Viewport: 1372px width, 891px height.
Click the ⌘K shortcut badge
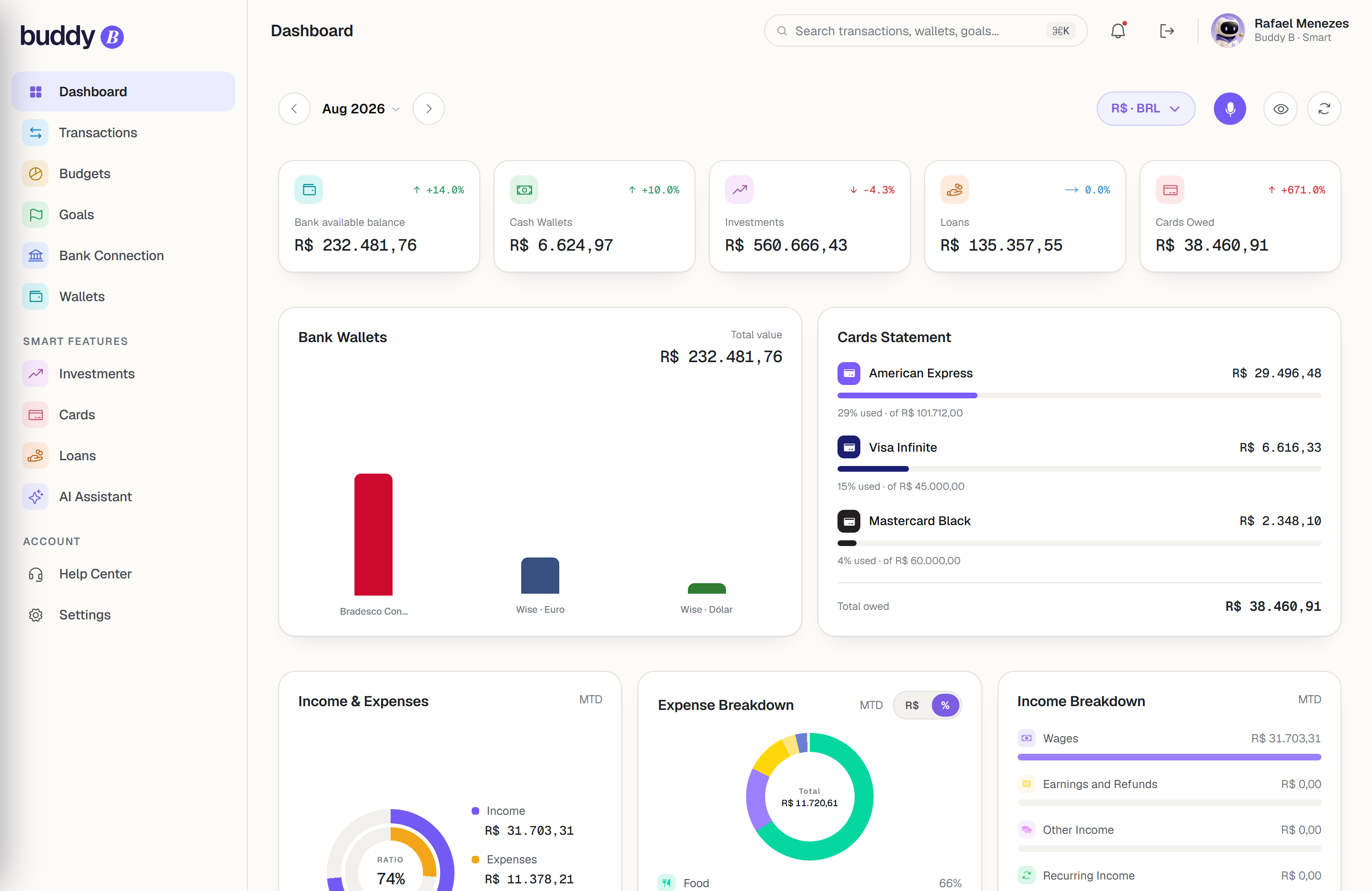click(x=1060, y=31)
